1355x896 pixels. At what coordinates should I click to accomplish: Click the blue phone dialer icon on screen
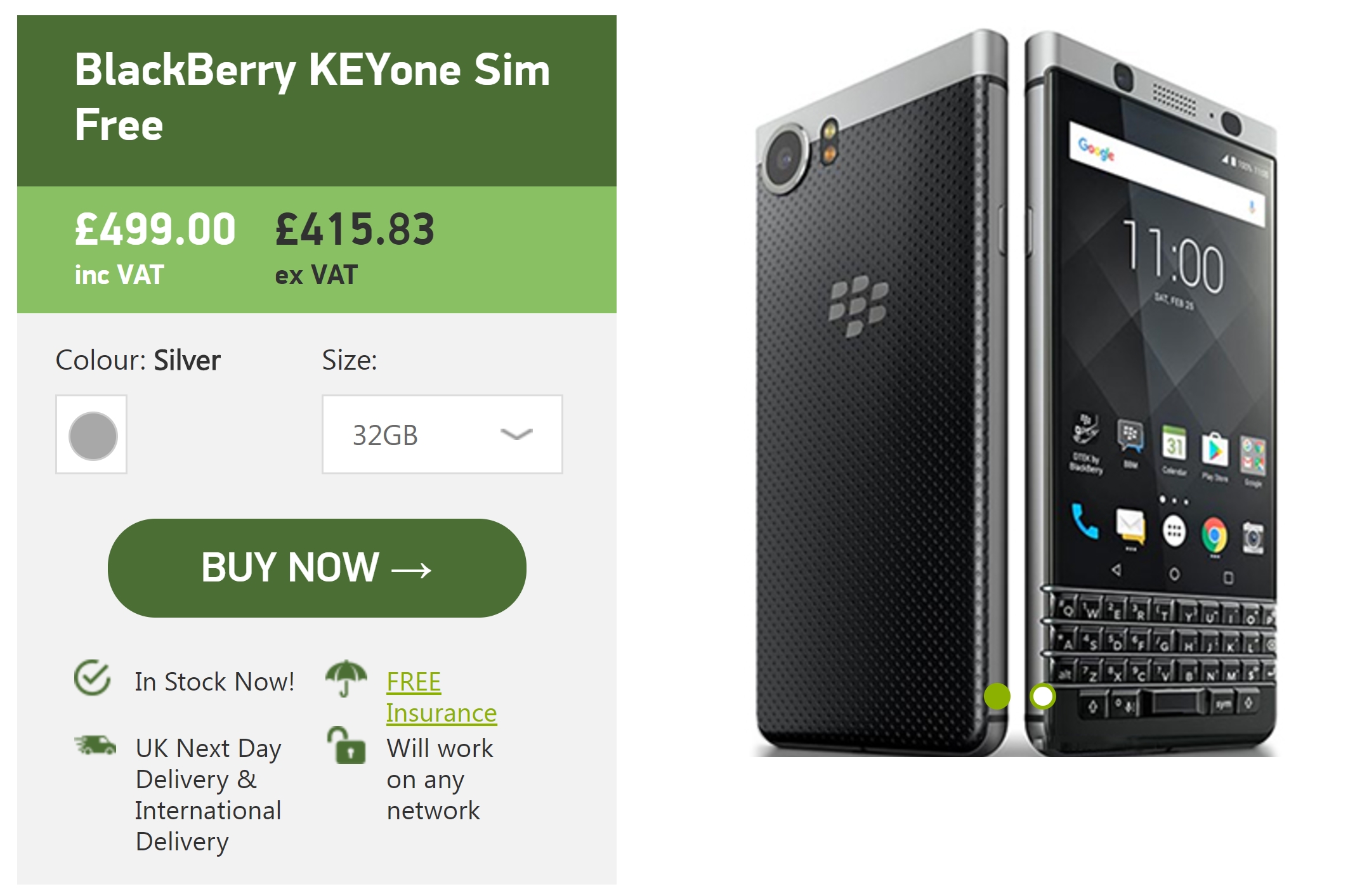coord(1084,521)
